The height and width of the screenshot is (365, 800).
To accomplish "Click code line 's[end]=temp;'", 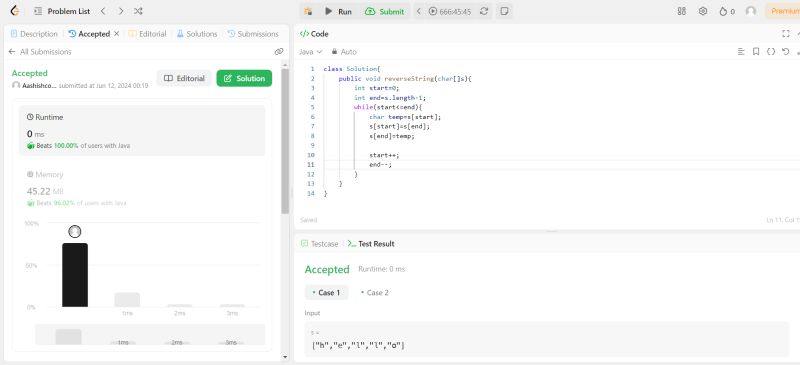I will 392,136.
